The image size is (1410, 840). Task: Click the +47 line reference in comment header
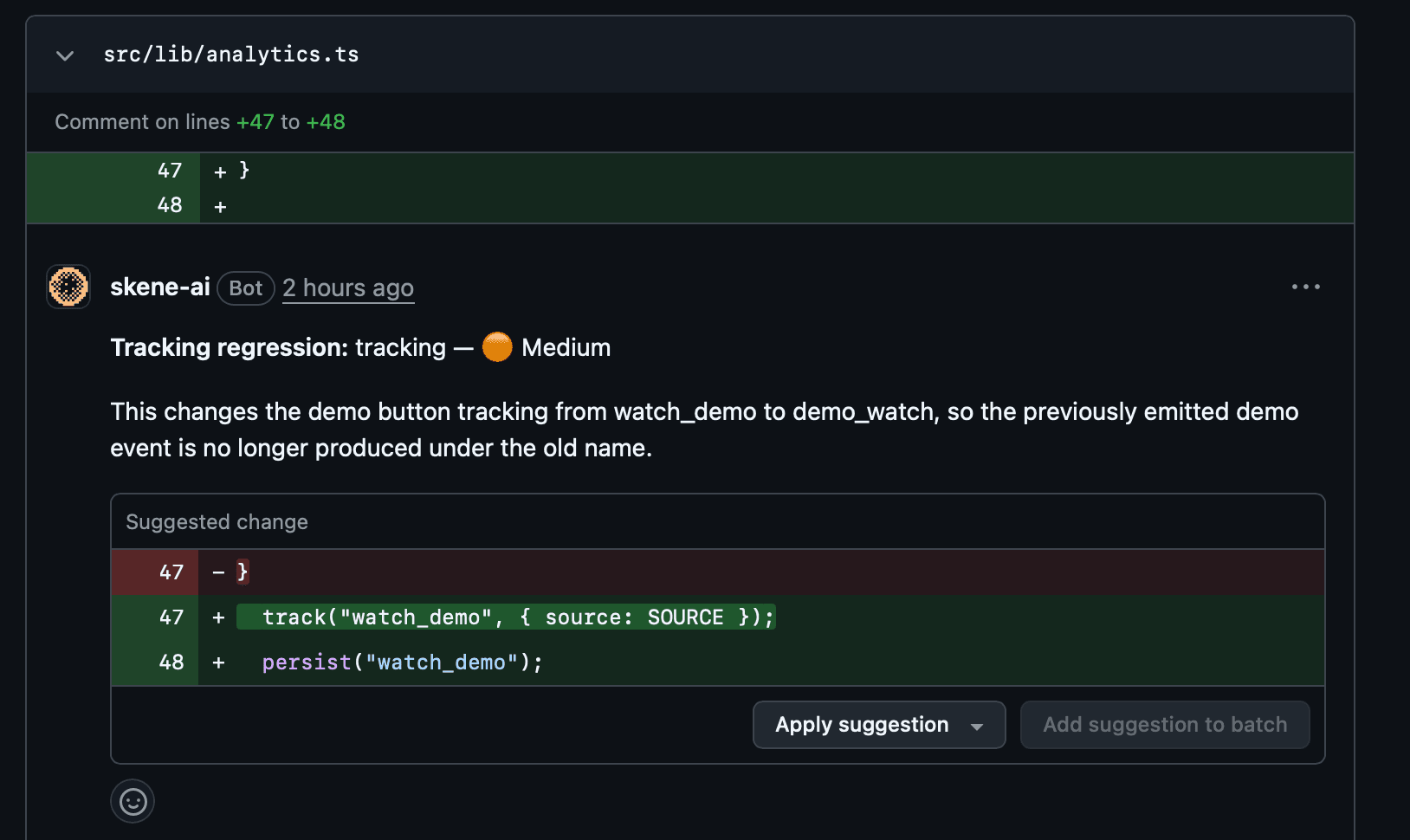tap(255, 122)
